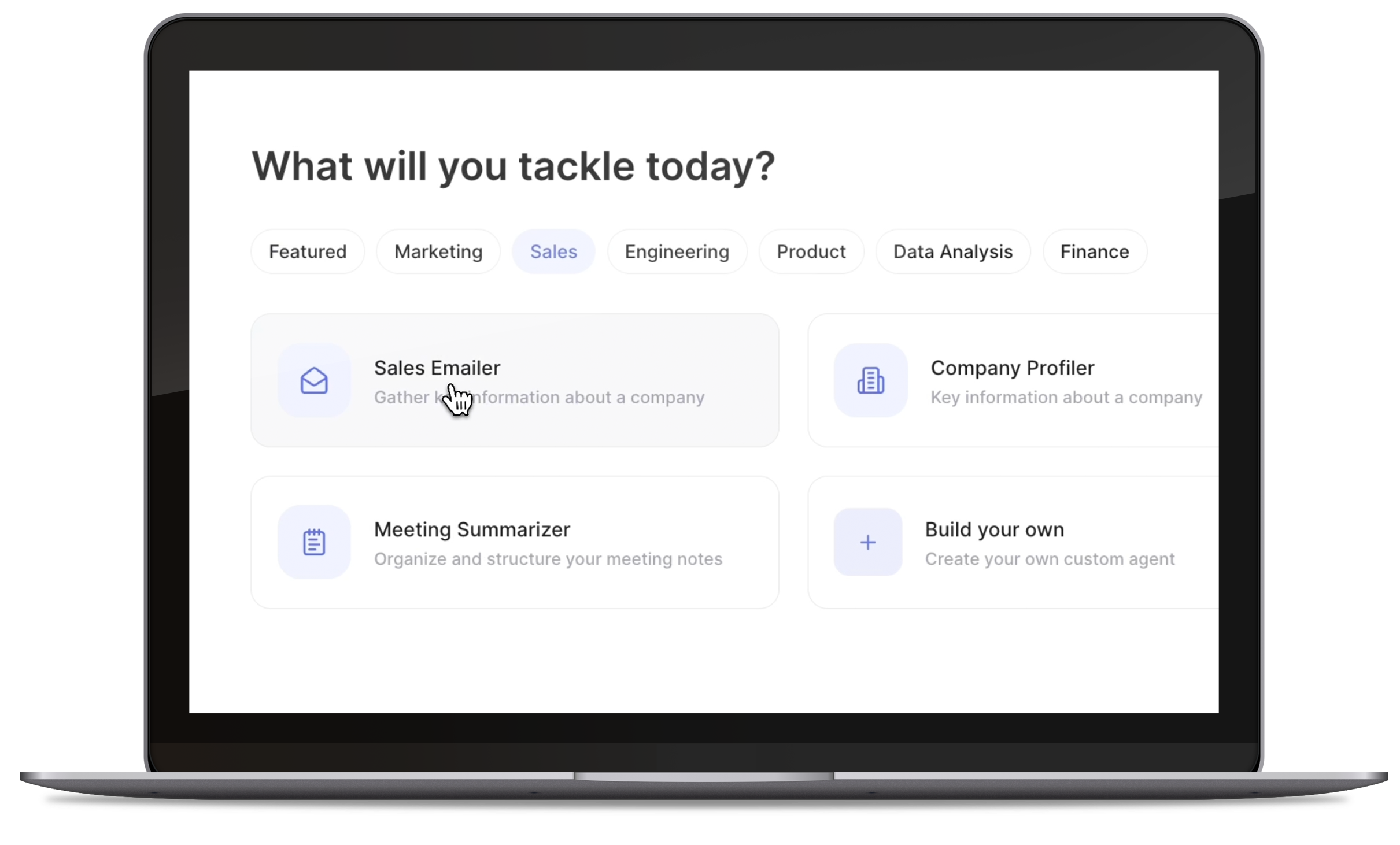Click the Sales Emailer envelope icon
This screenshot has height=845, width=1400.
pyautogui.click(x=314, y=381)
